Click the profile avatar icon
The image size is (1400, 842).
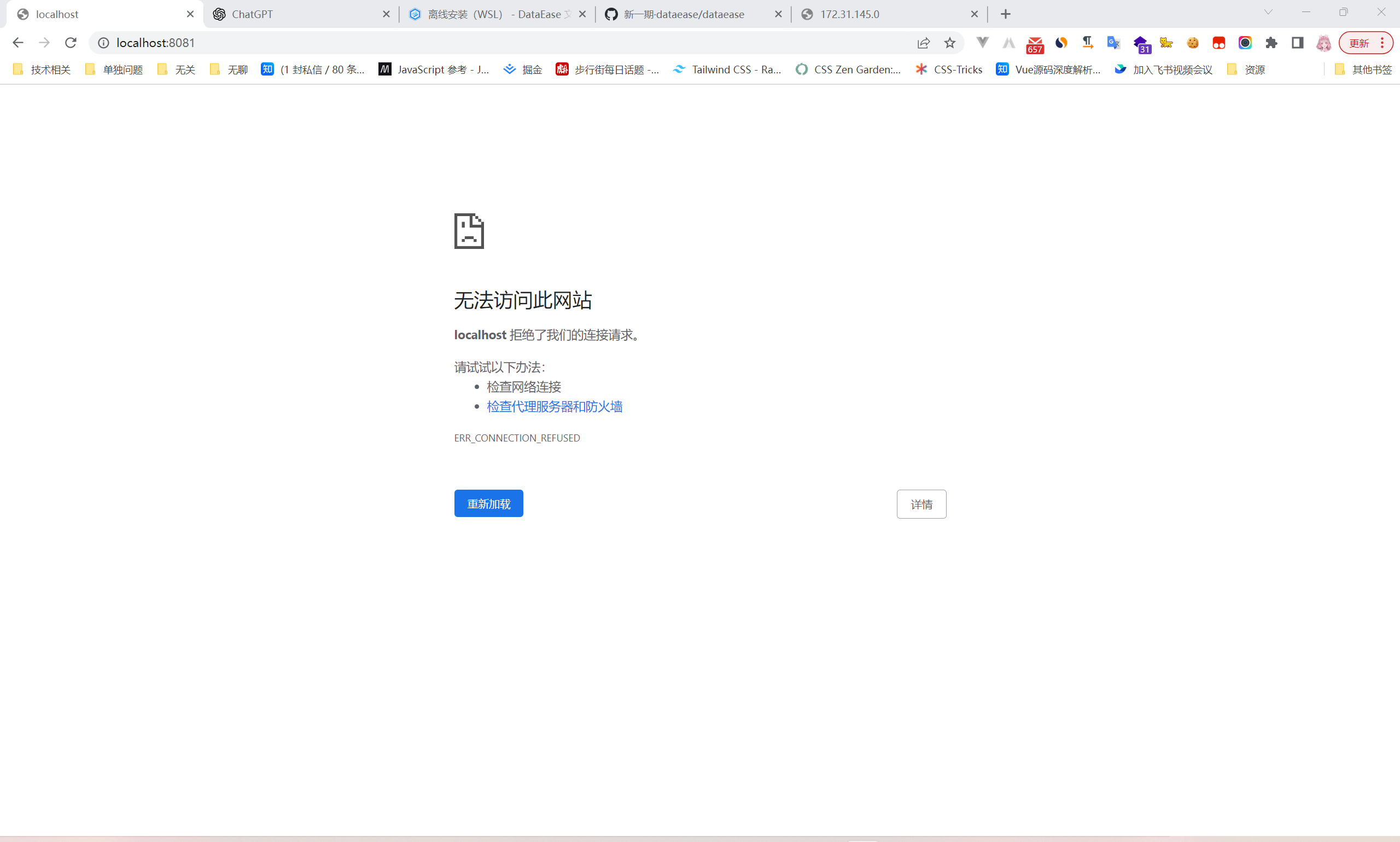(x=1323, y=43)
